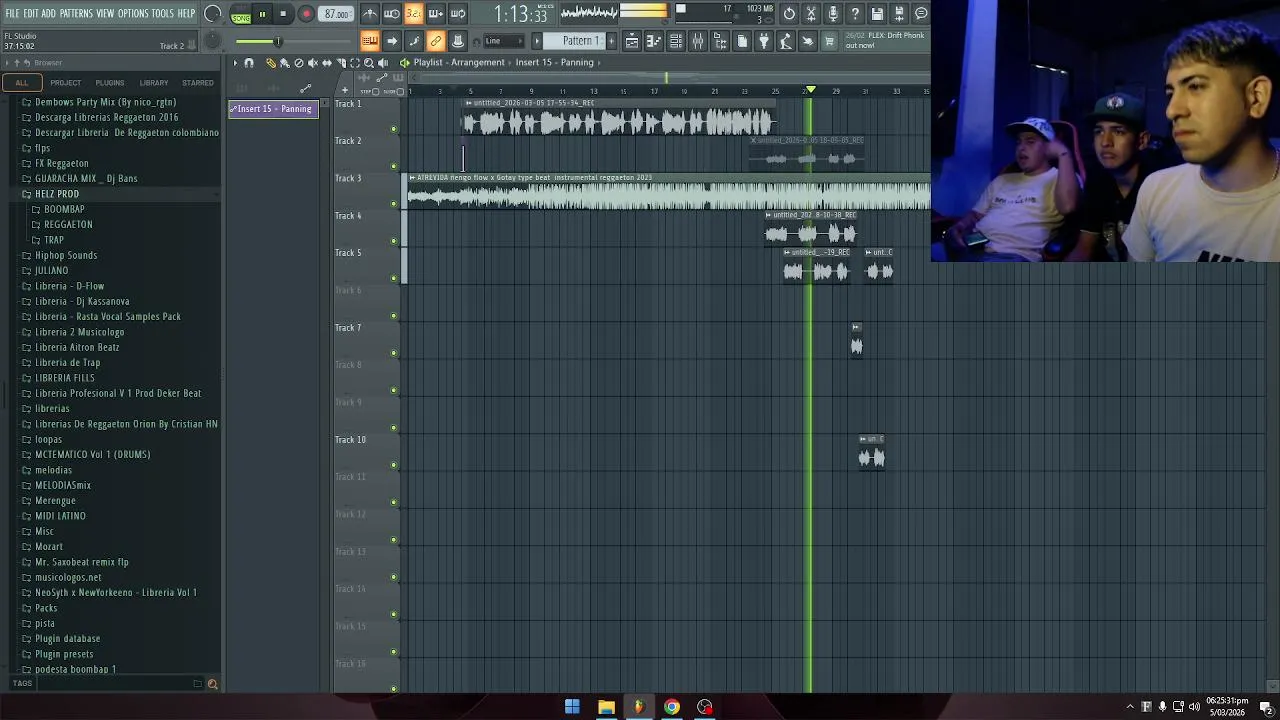Open the Line snap dropdown
Screen dimensions: 1280x720
pyautogui.click(x=504, y=41)
